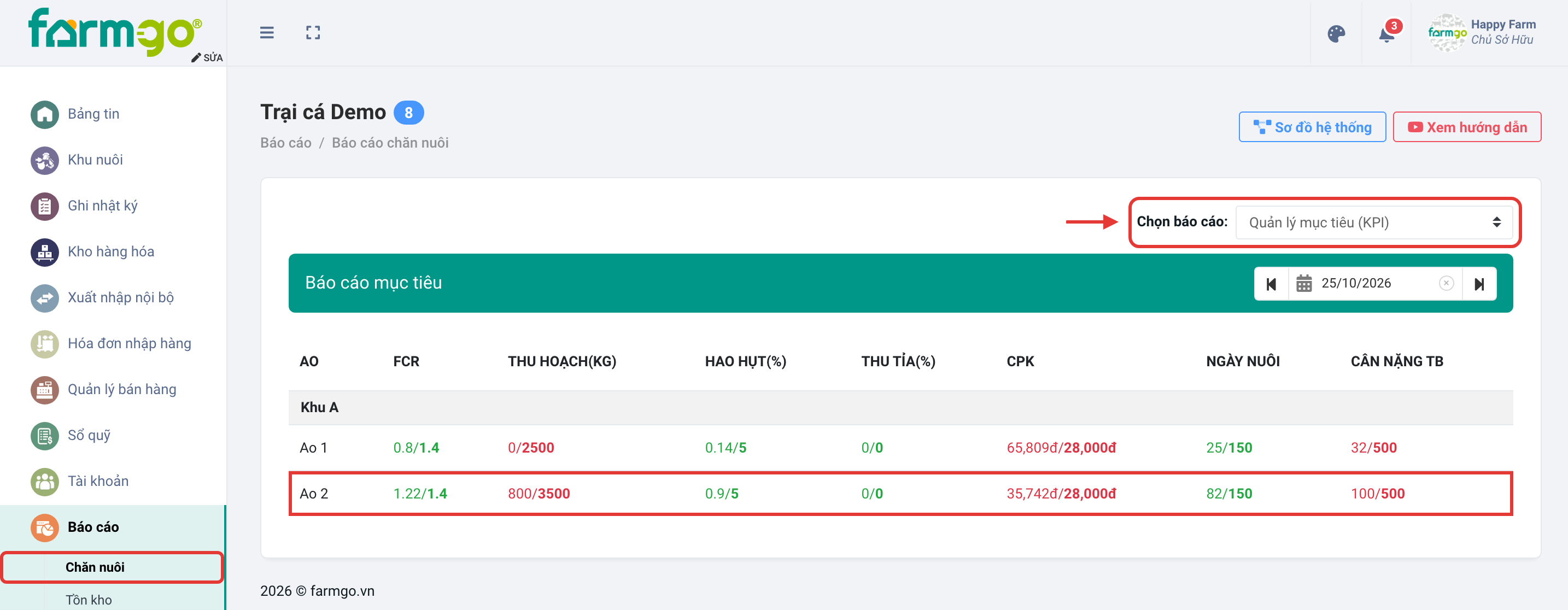Screen dimensions: 1568x610
Task: Open Ghi nhật ký menu
Action: [102, 206]
